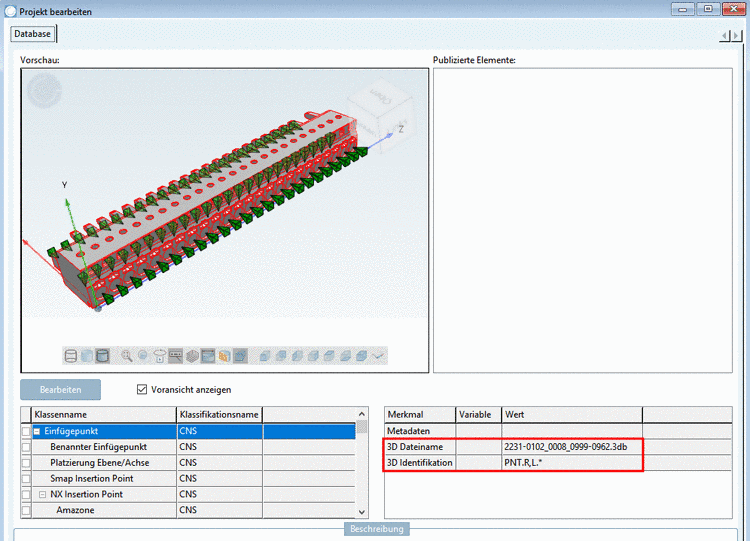Click tab strip left scroll arrow
This screenshot has height=541, width=750.
[725, 35]
